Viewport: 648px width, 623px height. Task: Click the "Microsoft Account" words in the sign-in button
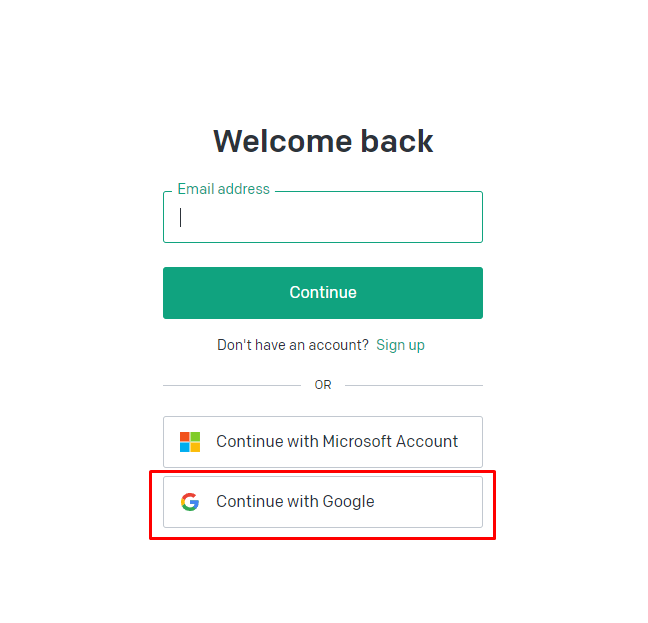pos(390,442)
